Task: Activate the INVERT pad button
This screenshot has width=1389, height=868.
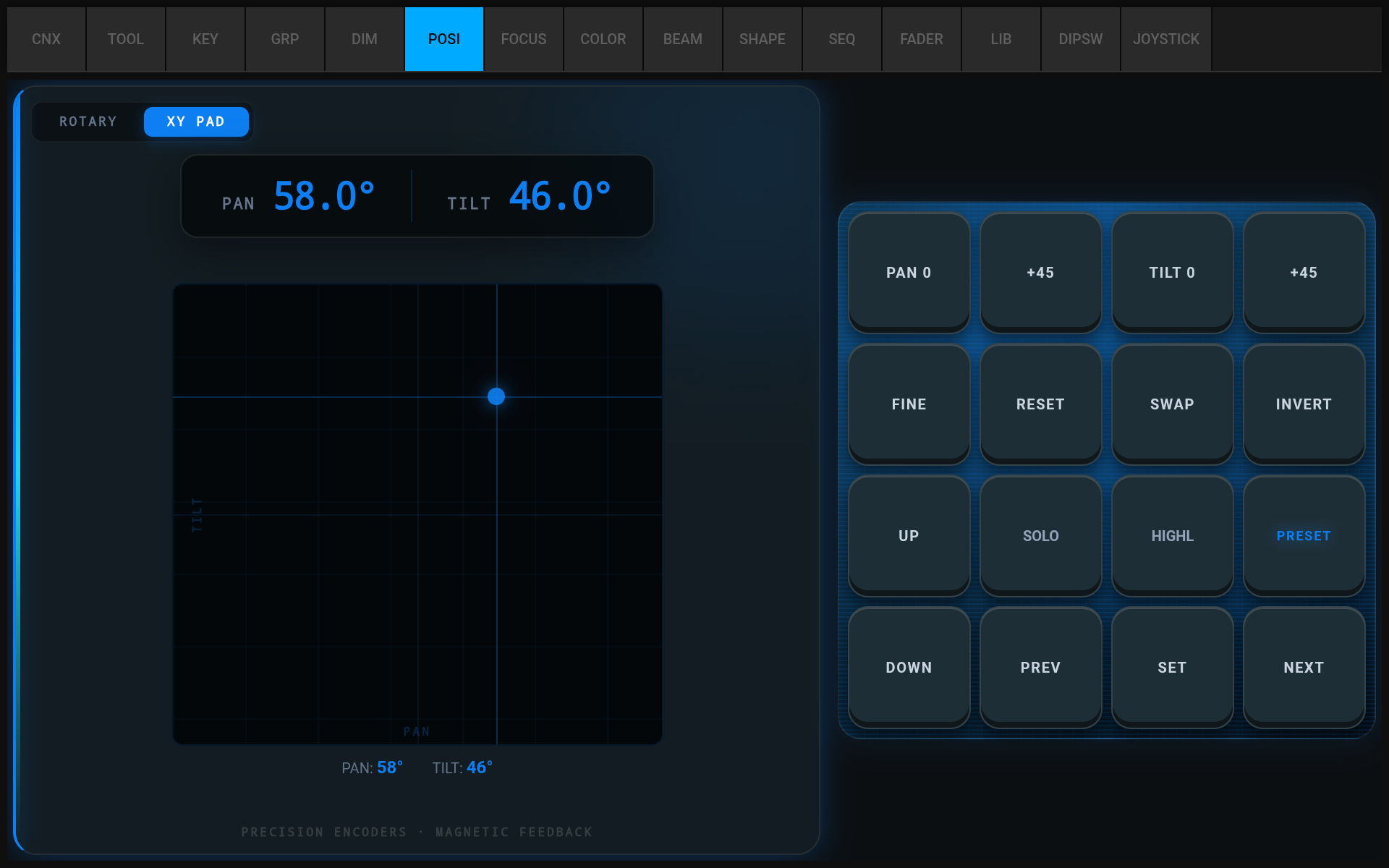Action: 1304,404
